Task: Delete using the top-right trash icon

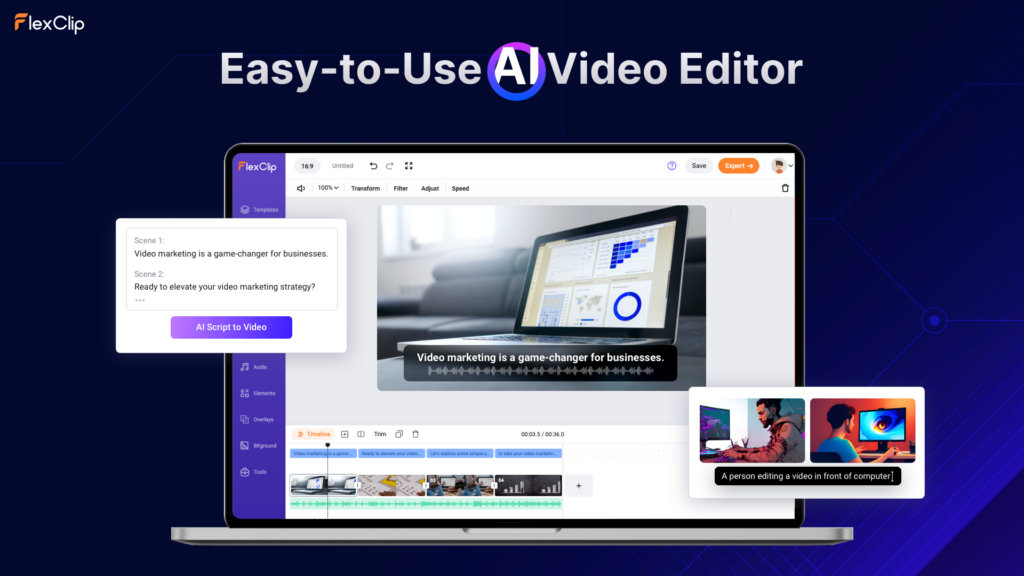Action: tap(785, 188)
